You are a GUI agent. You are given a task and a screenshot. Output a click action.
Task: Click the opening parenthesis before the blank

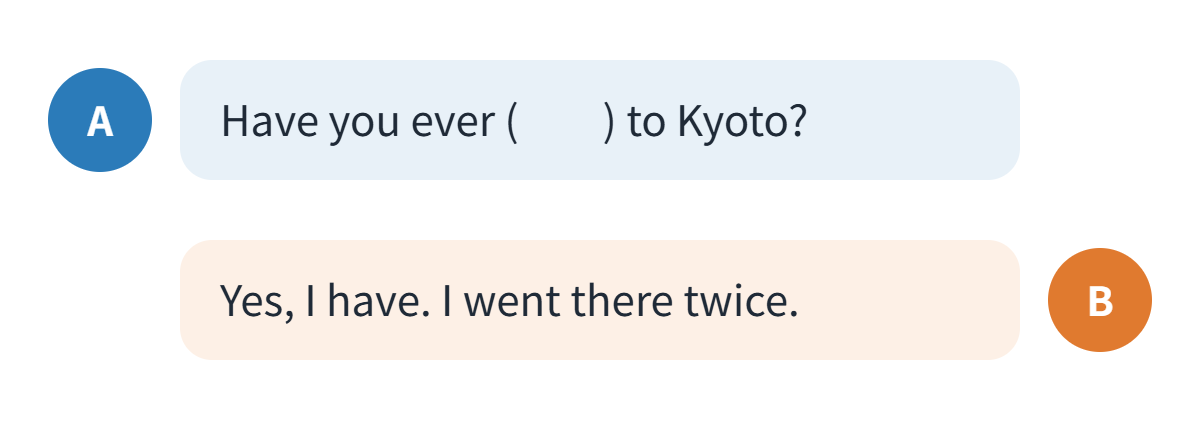coord(511,123)
